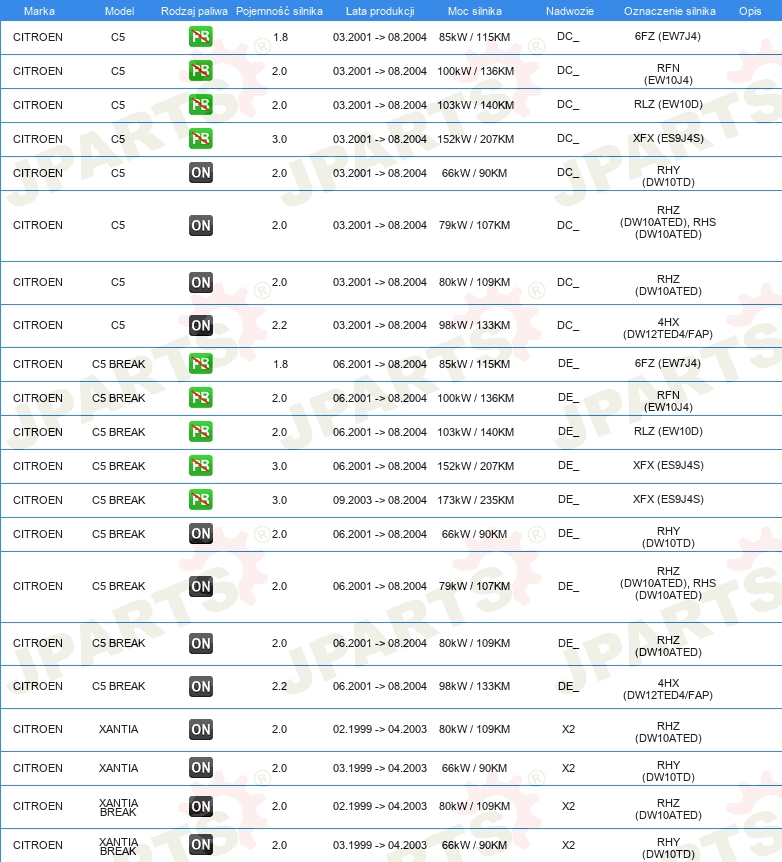Select 'XFX (ES9J4S)' in the 173kW row
This screenshot has width=782, height=862.
pos(668,499)
